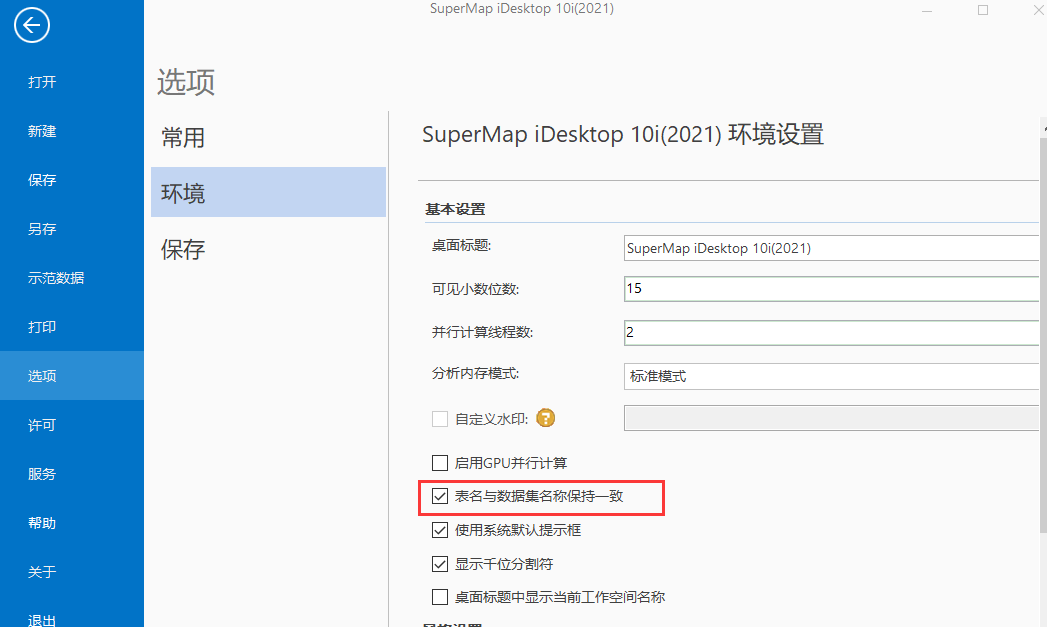Viewport: 1047px width, 627px height.
Task: Enable 启用GPU并行计算 checkbox
Action: 440,463
